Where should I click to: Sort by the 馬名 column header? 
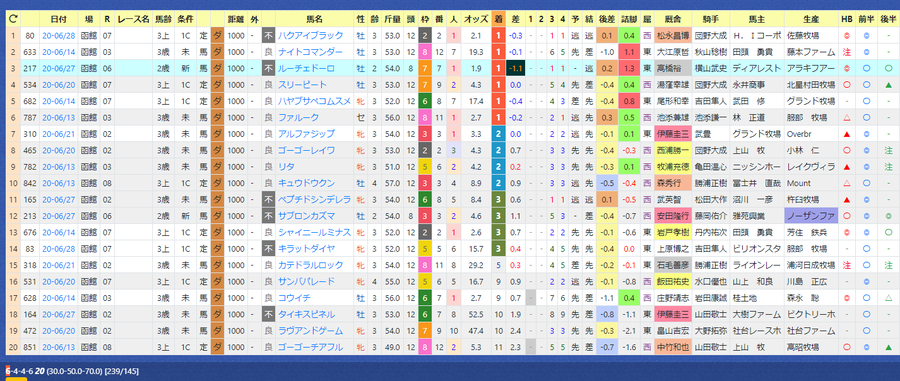click(x=314, y=18)
